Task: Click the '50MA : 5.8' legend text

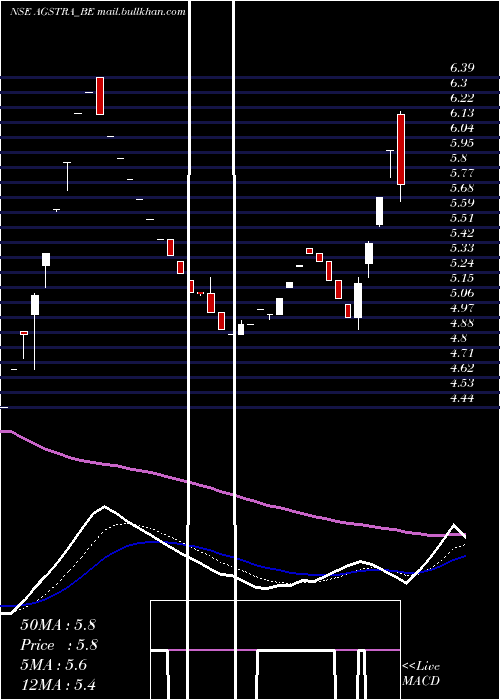Action: tap(58, 625)
